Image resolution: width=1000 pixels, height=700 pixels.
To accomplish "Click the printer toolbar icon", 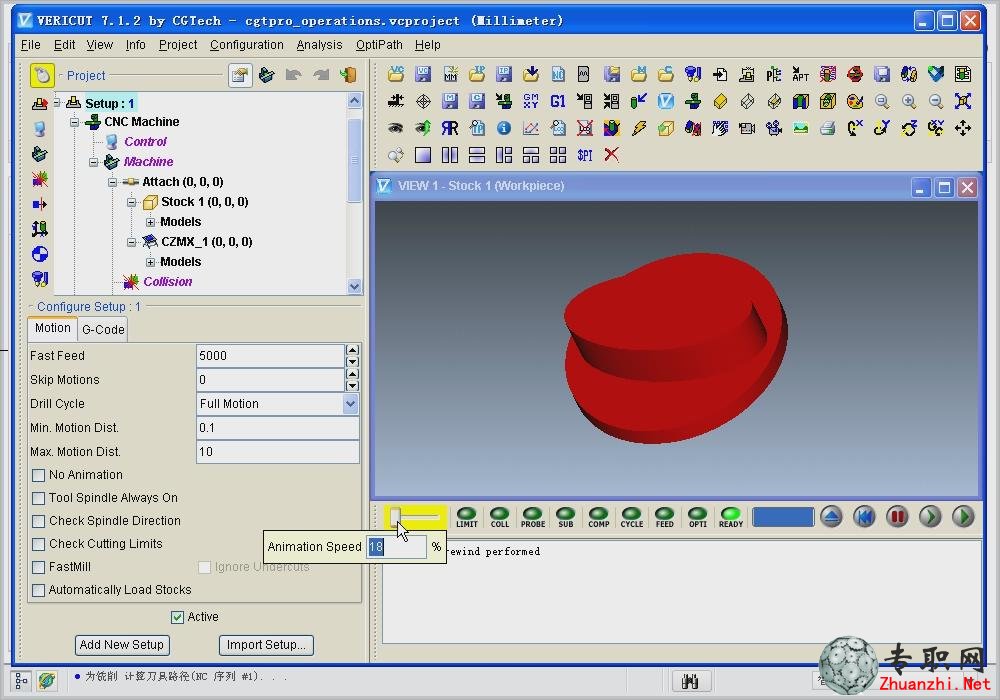I will (x=828, y=128).
